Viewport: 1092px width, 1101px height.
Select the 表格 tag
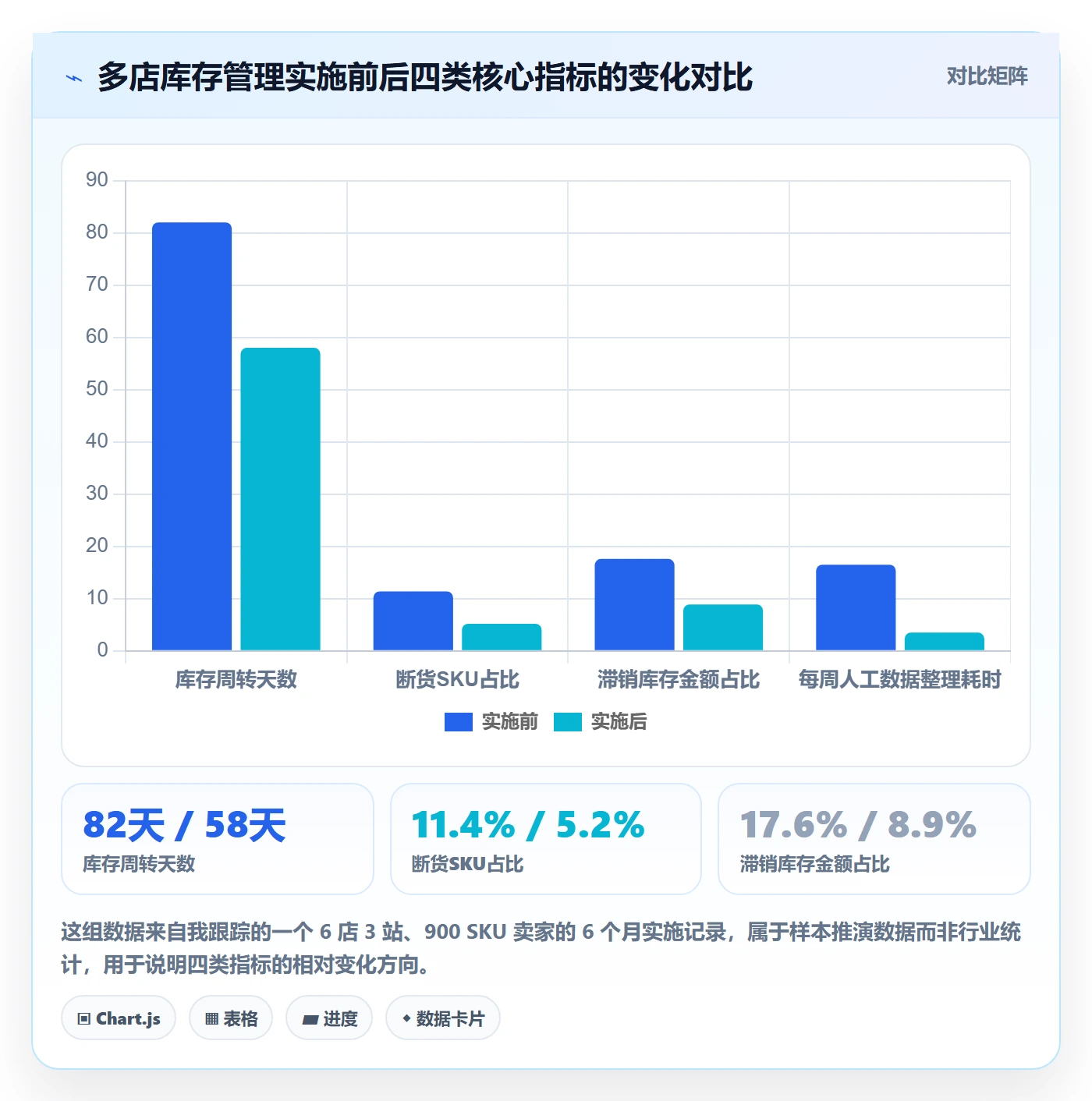pos(231,1018)
